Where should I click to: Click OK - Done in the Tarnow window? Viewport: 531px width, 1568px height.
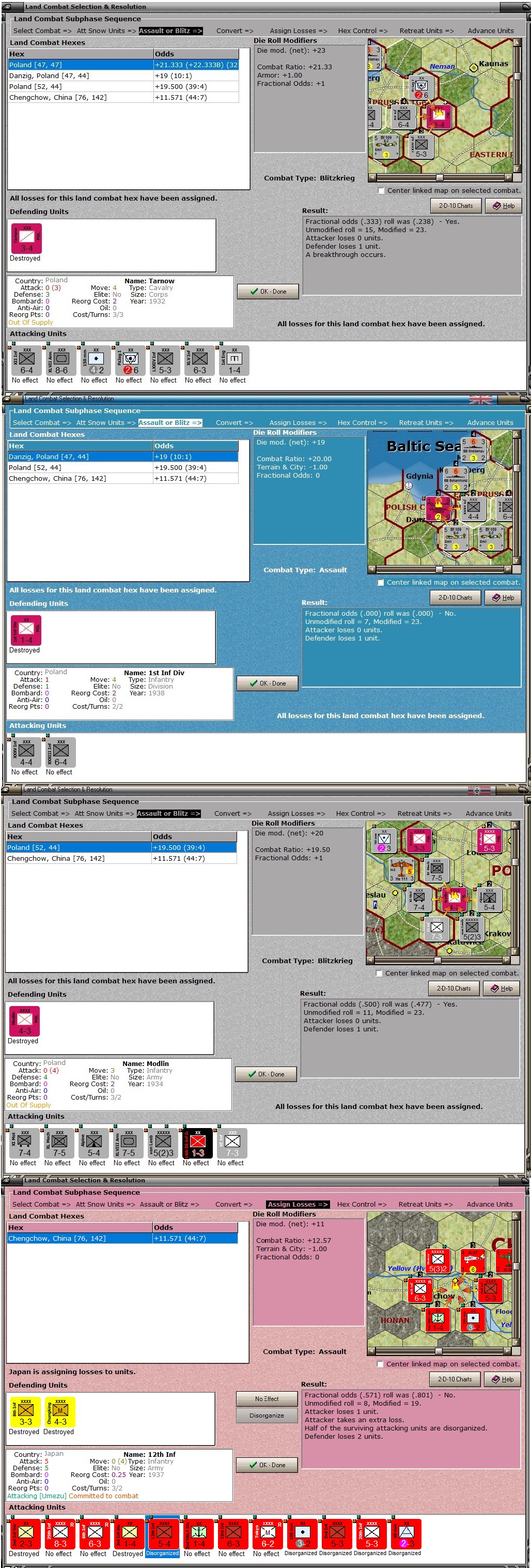(268, 292)
